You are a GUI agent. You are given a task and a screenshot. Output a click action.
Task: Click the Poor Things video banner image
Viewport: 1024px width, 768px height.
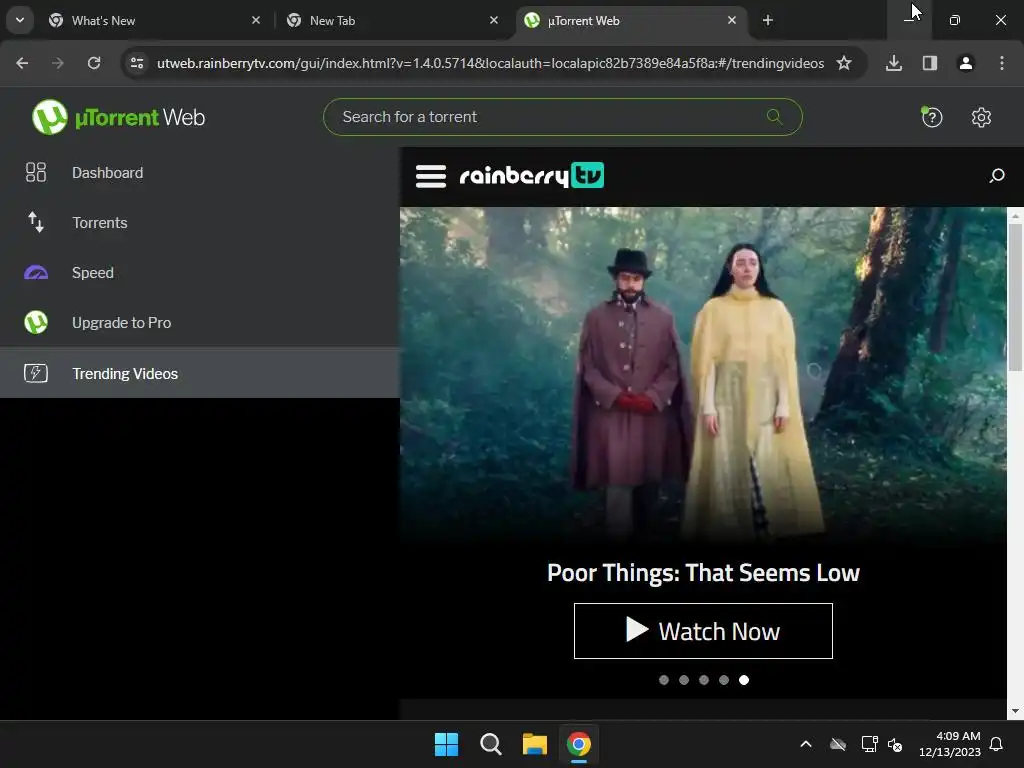[x=703, y=376]
